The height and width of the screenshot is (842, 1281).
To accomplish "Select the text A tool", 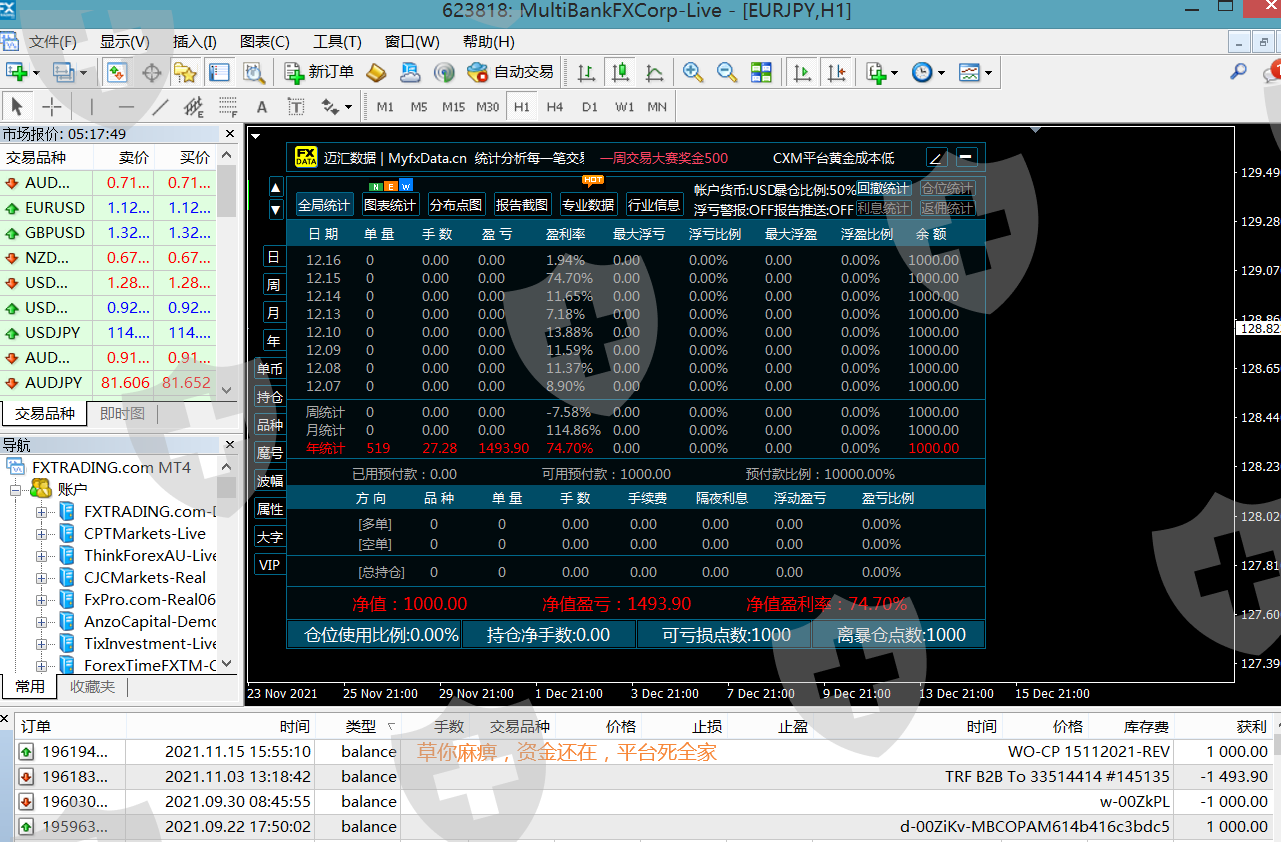I will pyautogui.click(x=262, y=106).
